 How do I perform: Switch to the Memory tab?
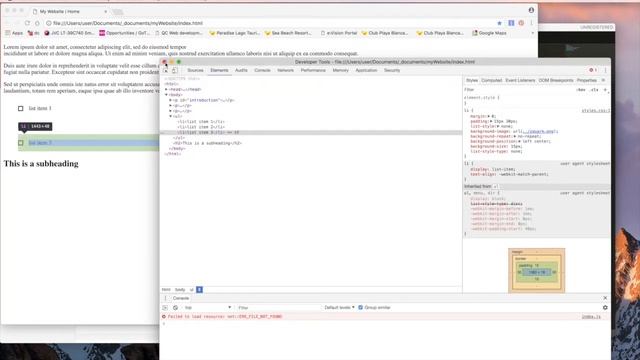click(x=340, y=70)
